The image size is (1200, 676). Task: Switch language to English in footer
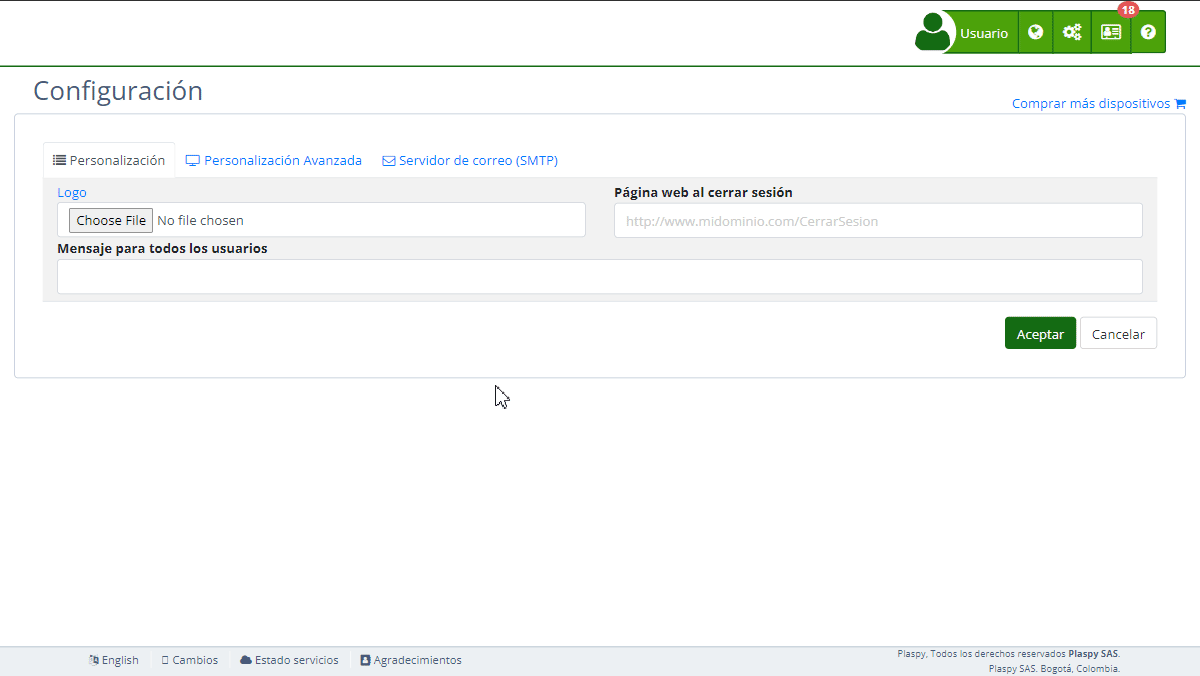(x=114, y=660)
